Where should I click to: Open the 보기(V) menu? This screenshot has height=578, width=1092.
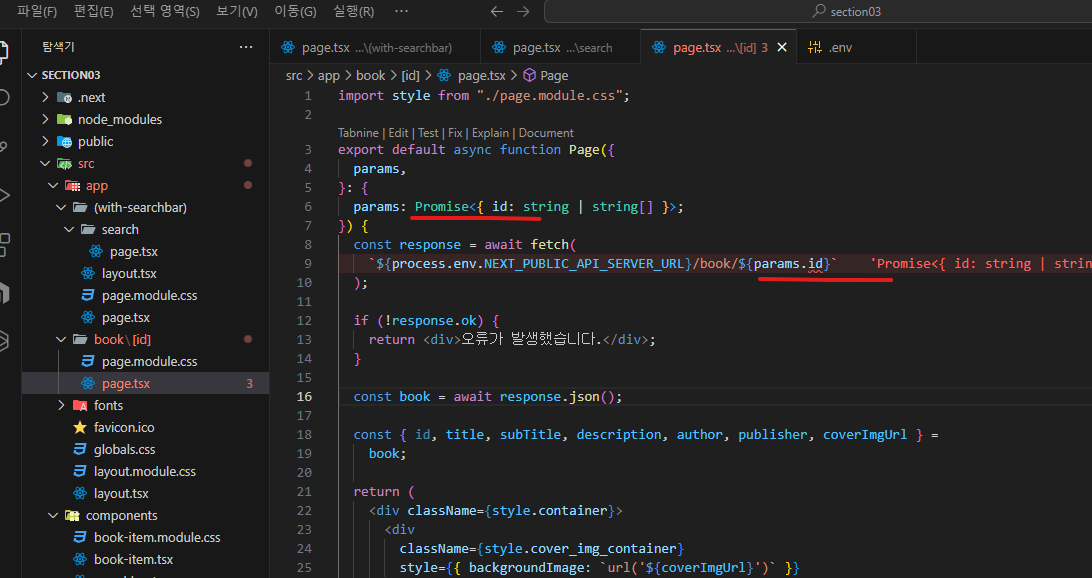click(237, 11)
